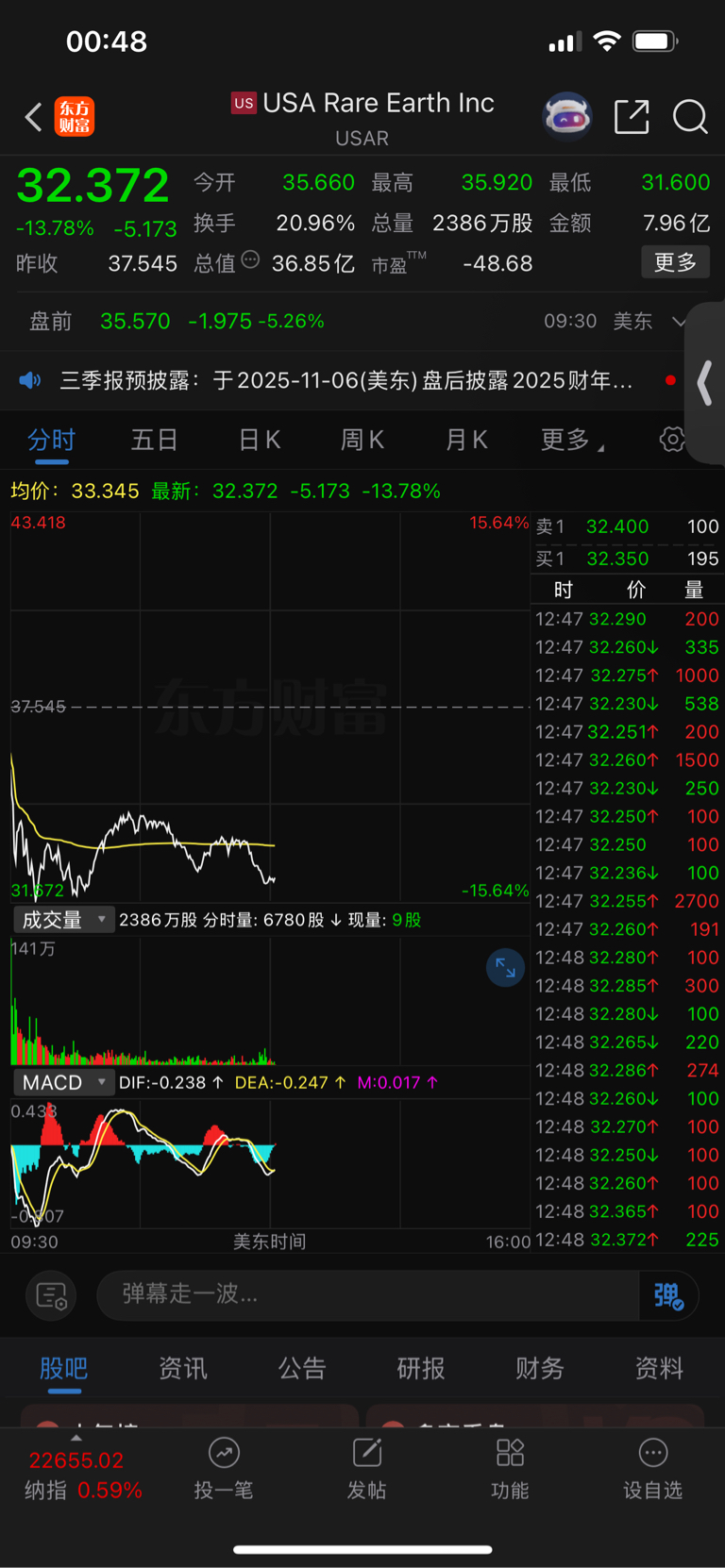725x1568 pixels.
Task: Open search with the magnifier icon
Action: 690,117
